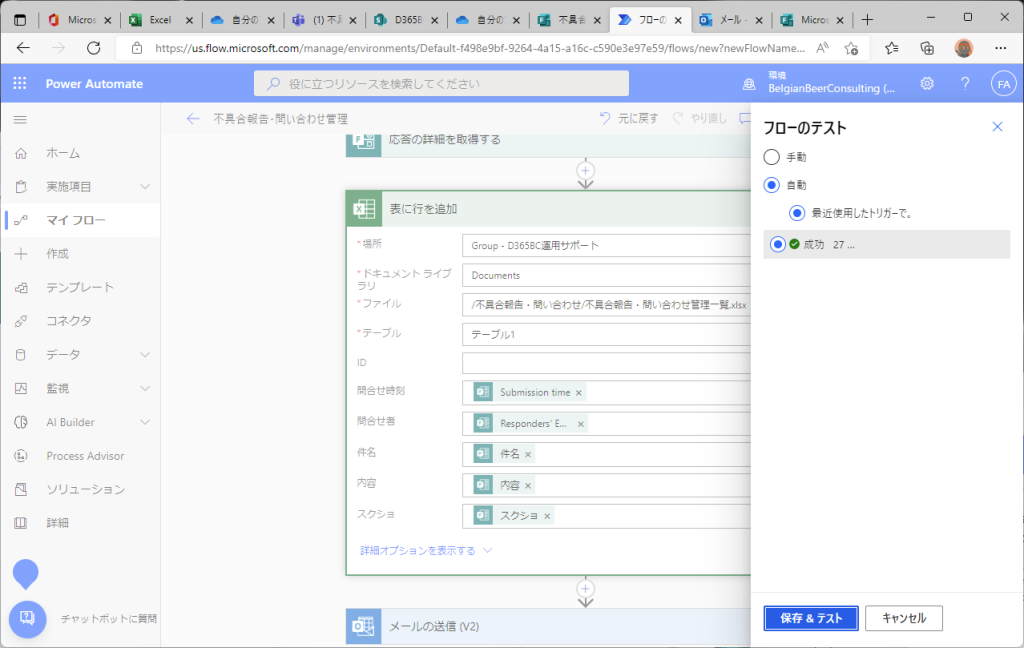Click the マイ フロー flow icon
1024x648 pixels.
(21, 220)
